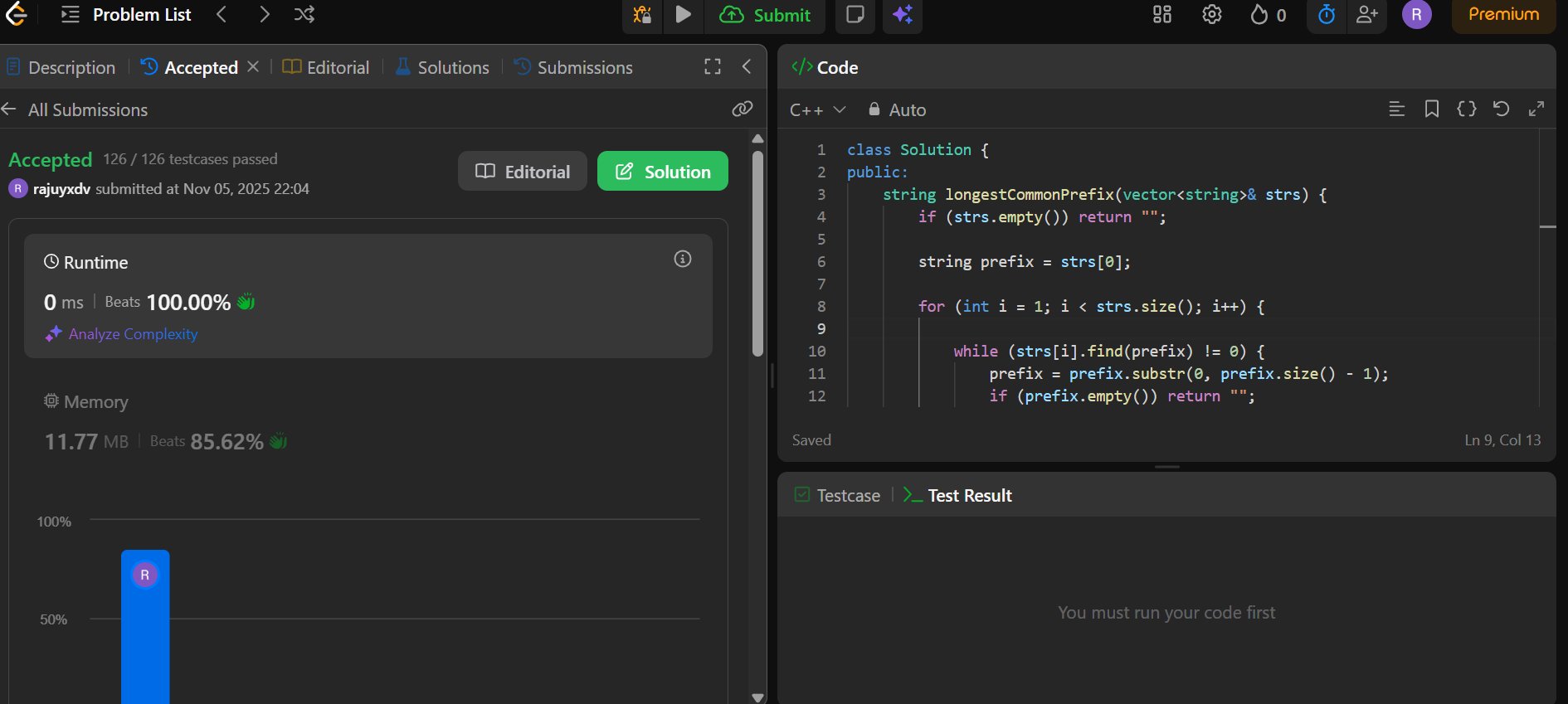Open the C++ language dropdown
The width and height of the screenshot is (1568, 704).
tap(817, 109)
